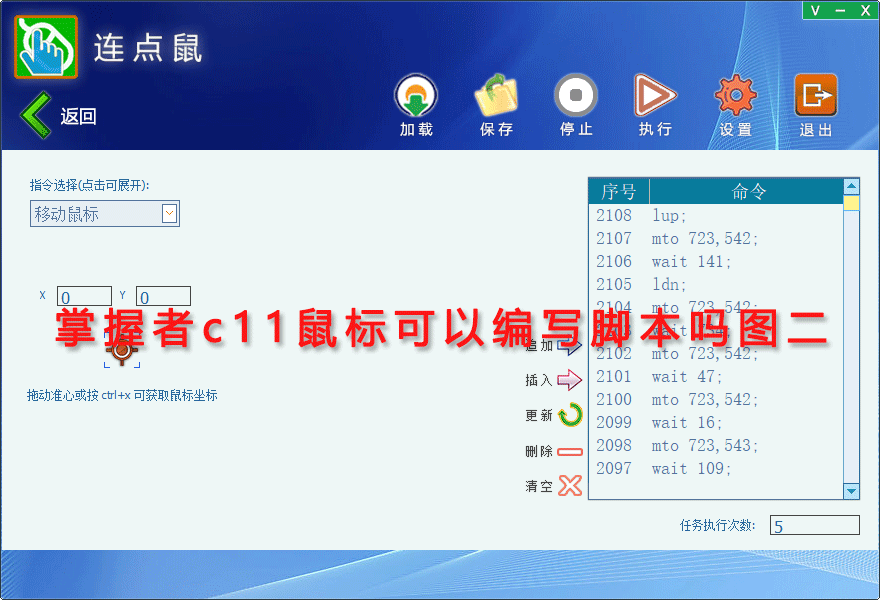Click the 连点鼠 app logo
Viewport: 880px width, 600px height.
tap(46, 47)
